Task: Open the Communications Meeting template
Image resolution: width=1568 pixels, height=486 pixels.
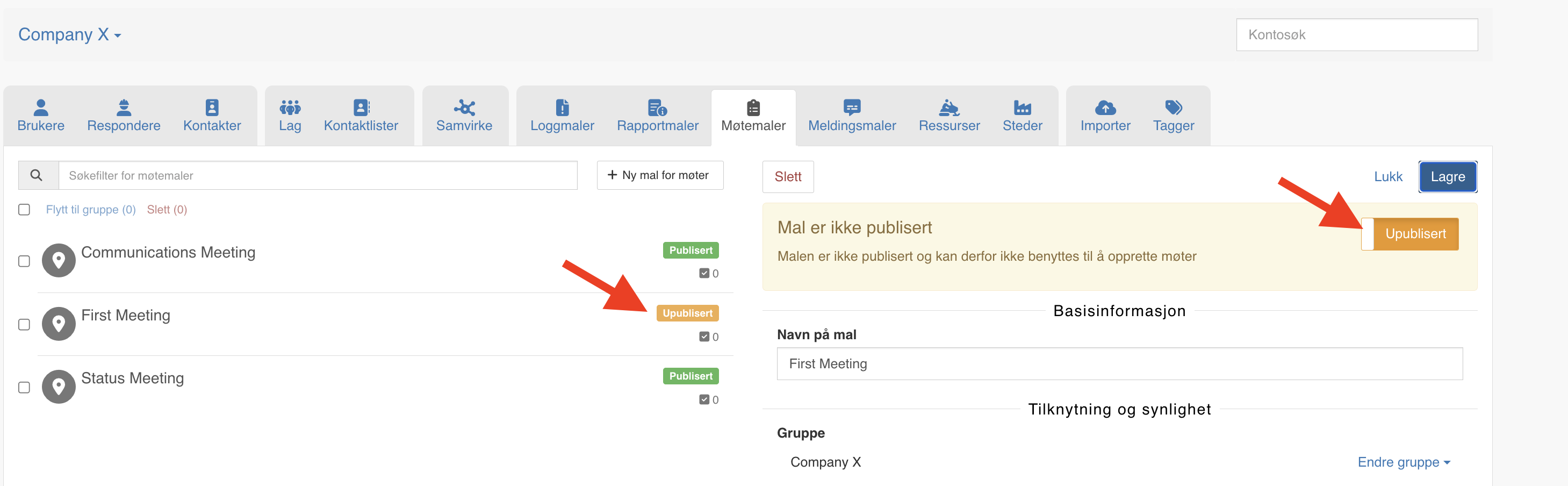Action: pyautogui.click(x=168, y=252)
